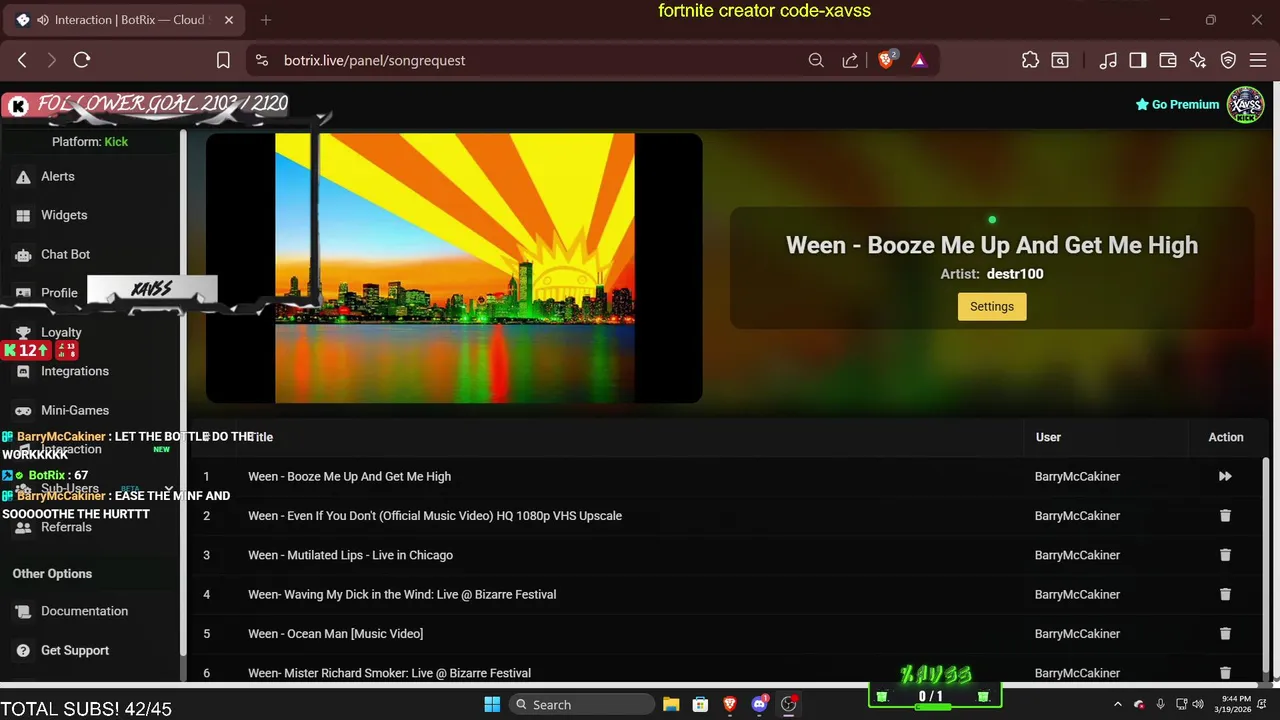Select Profile in the sidebar

coord(59,293)
